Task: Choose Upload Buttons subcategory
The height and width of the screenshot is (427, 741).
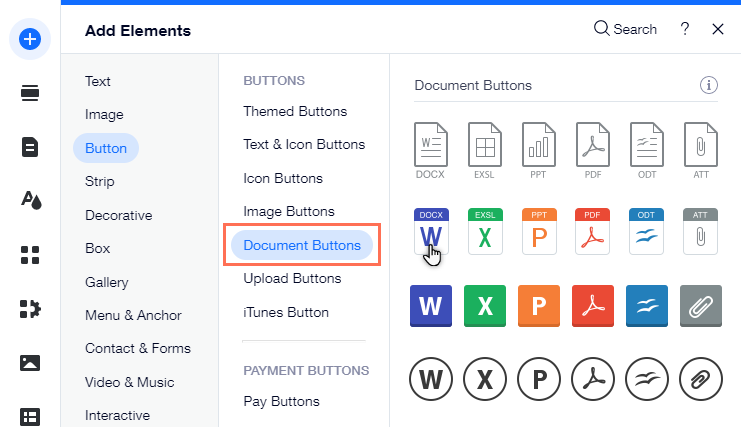Action: (x=292, y=278)
